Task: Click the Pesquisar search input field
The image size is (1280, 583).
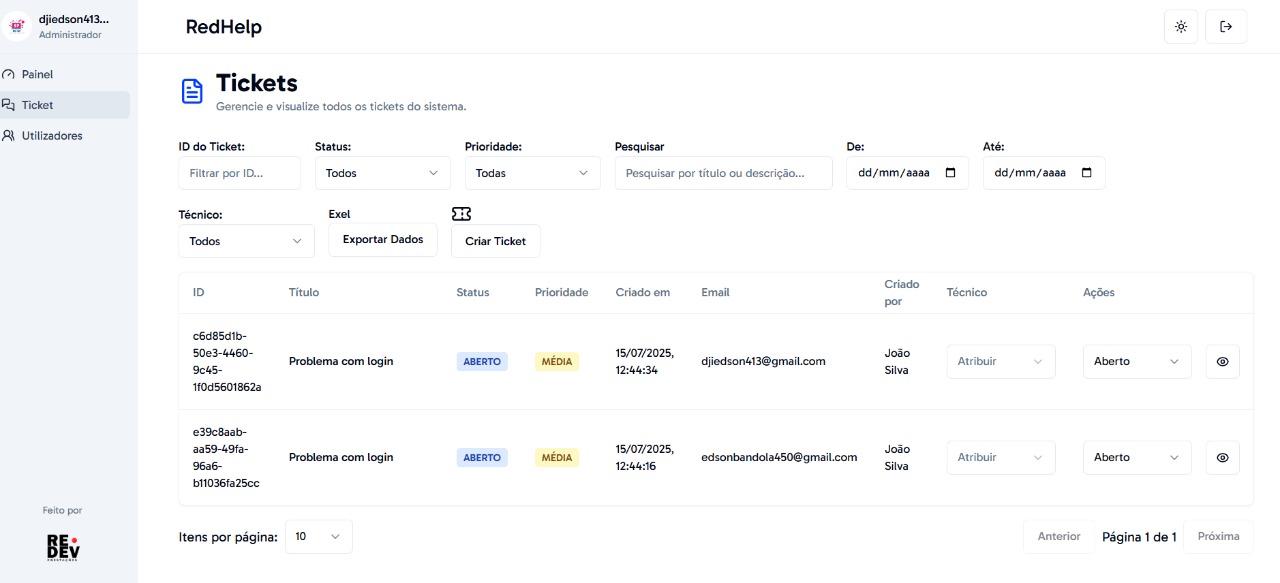Action: click(x=723, y=172)
